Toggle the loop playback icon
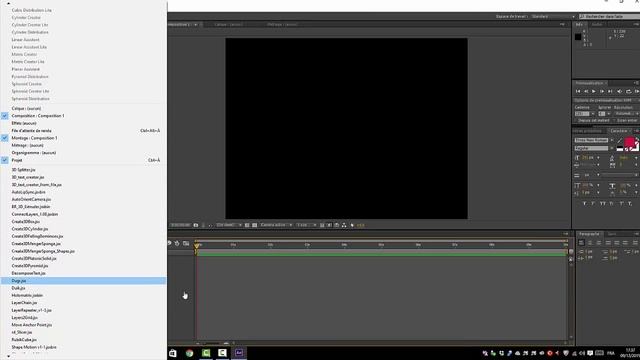This screenshot has width=640, height=360. click(629, 91)
